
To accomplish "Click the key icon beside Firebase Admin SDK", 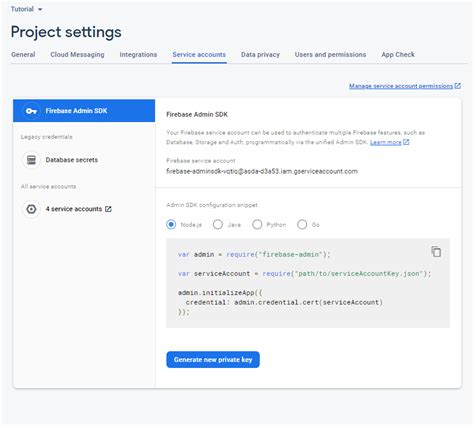I will coord(31,111).
